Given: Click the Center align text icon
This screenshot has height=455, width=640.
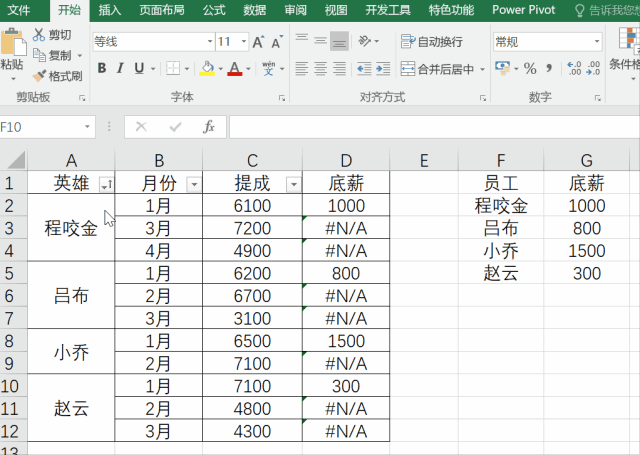Looking at the screenshot, I should coord(321,69).
